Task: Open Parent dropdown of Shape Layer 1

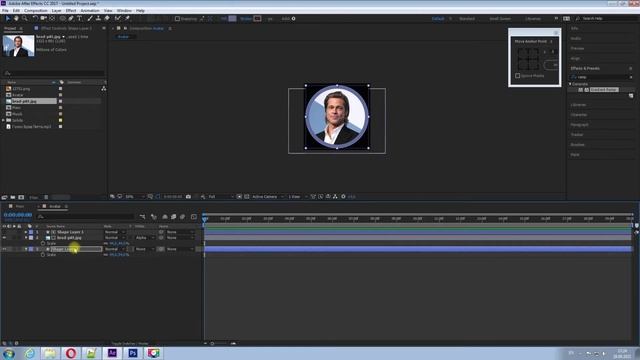Action: click(x=180, y=232)
